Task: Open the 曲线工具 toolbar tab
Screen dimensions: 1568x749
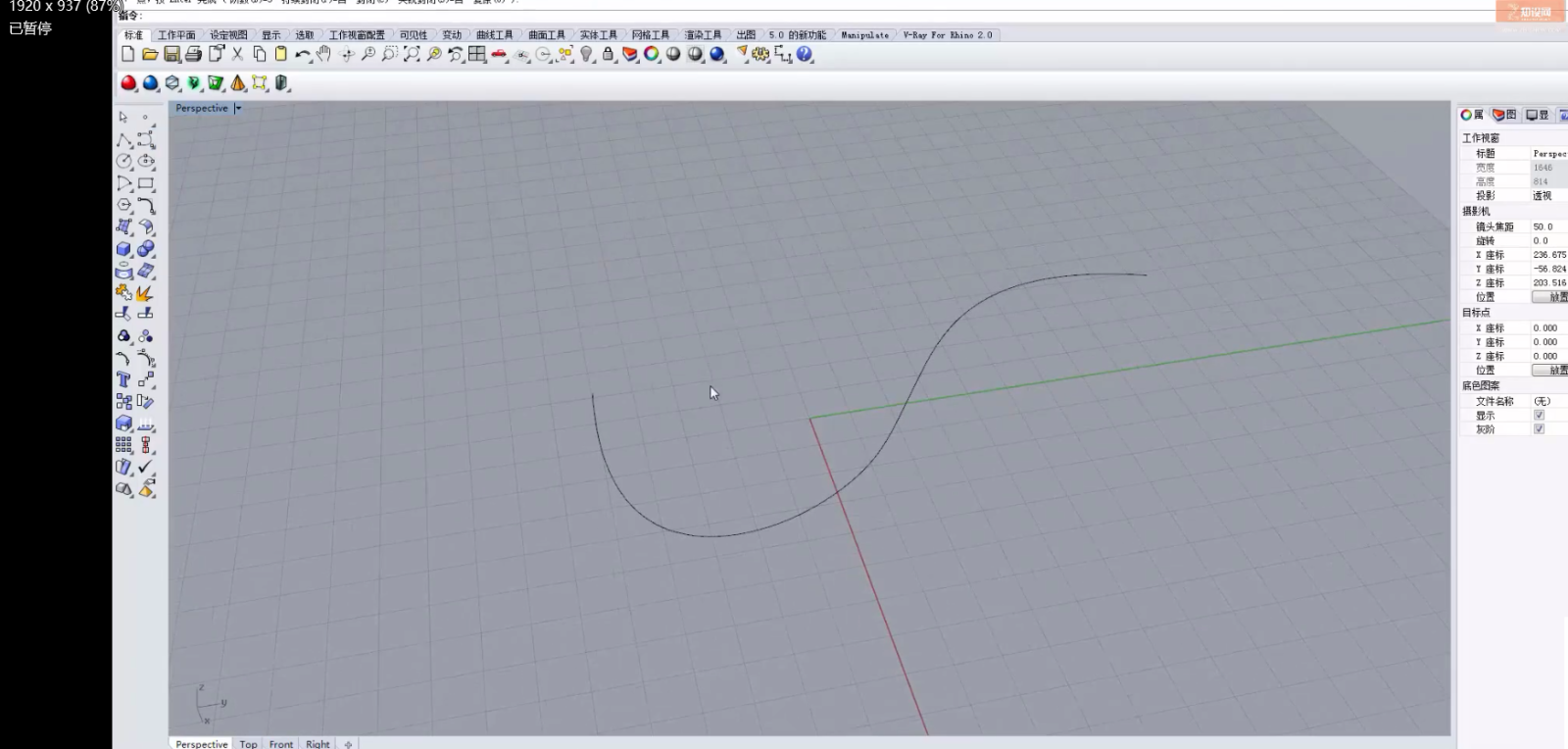Action: pyautogui.click(x=495, y=35)
